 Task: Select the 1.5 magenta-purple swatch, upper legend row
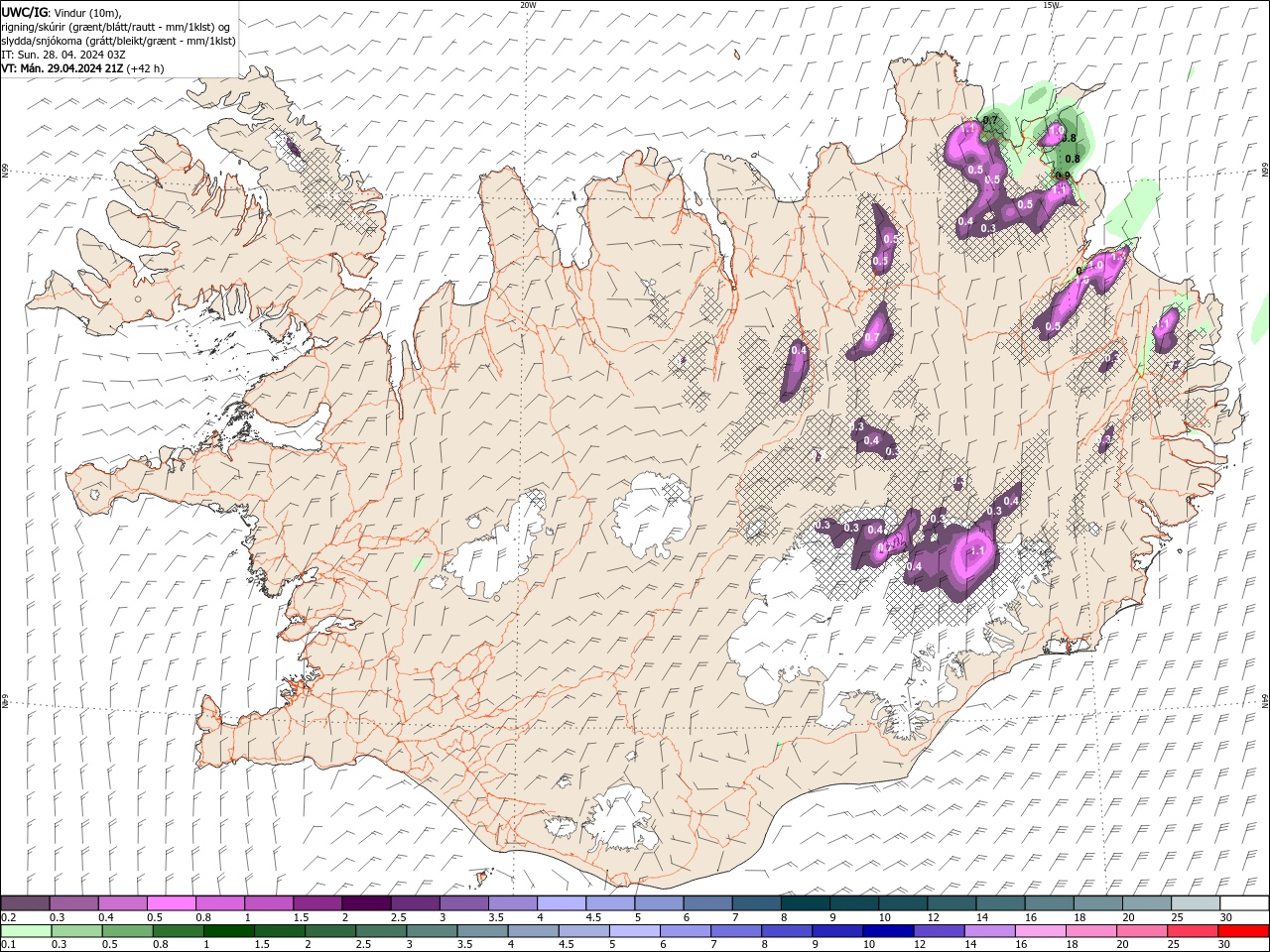click(317, 903)
